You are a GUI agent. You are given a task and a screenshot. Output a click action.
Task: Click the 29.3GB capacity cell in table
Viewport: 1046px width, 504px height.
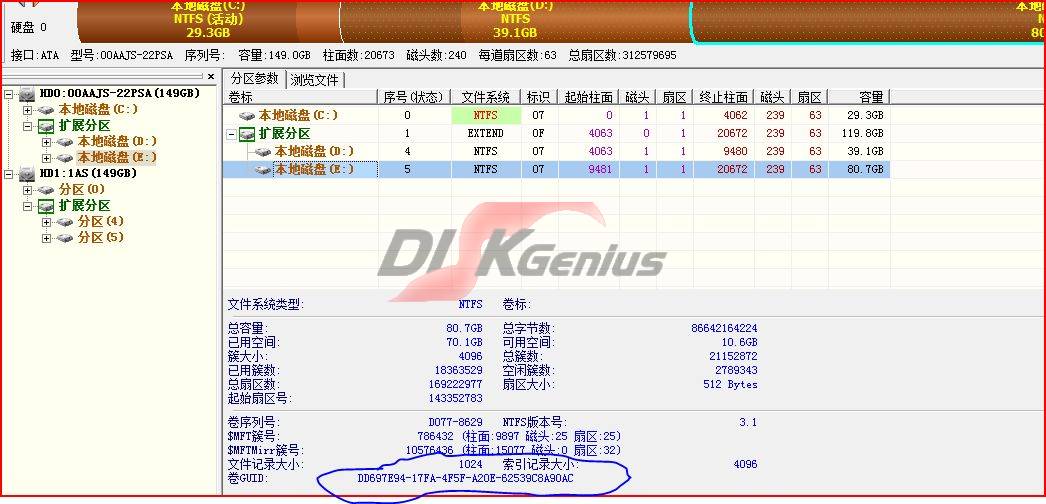tap(867, 115)
